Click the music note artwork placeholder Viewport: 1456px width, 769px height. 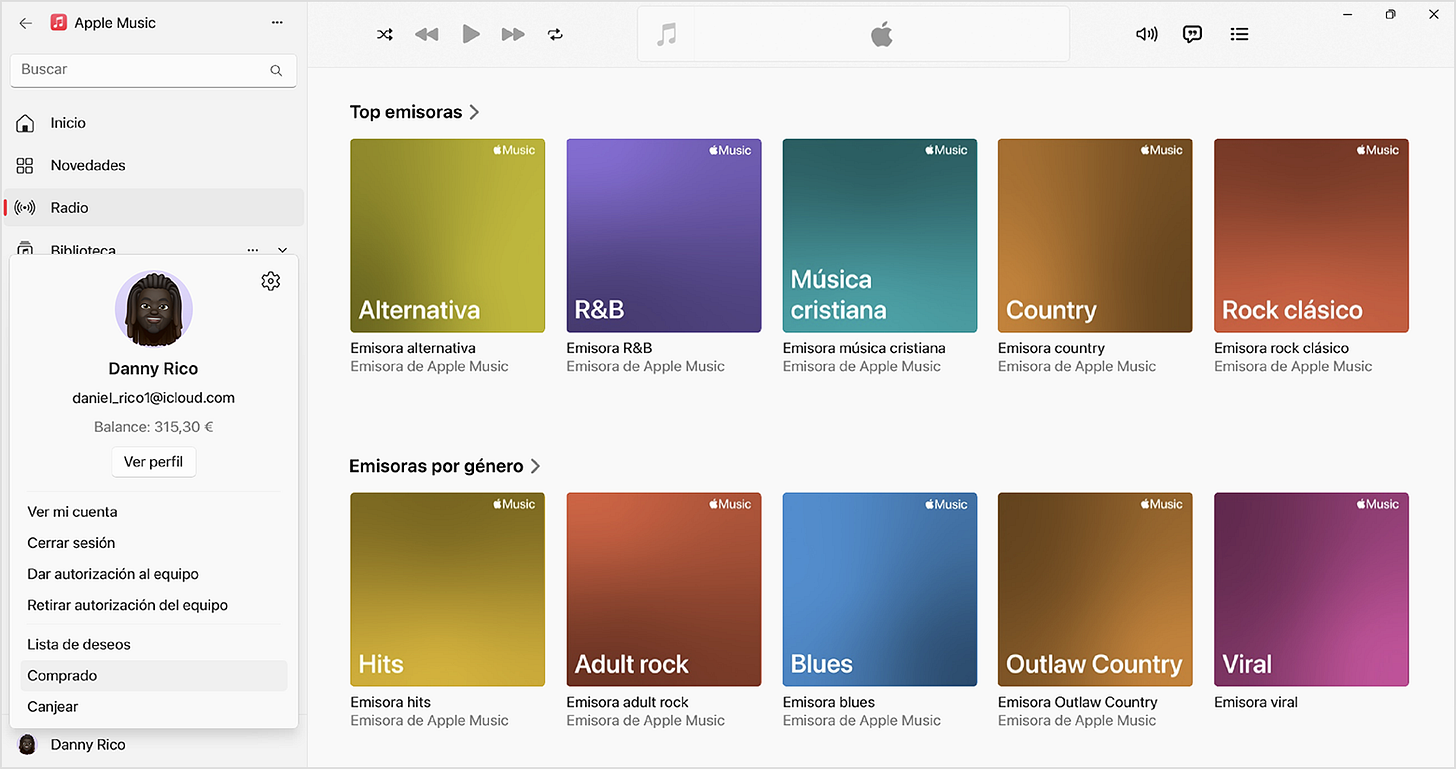point(667,35)
